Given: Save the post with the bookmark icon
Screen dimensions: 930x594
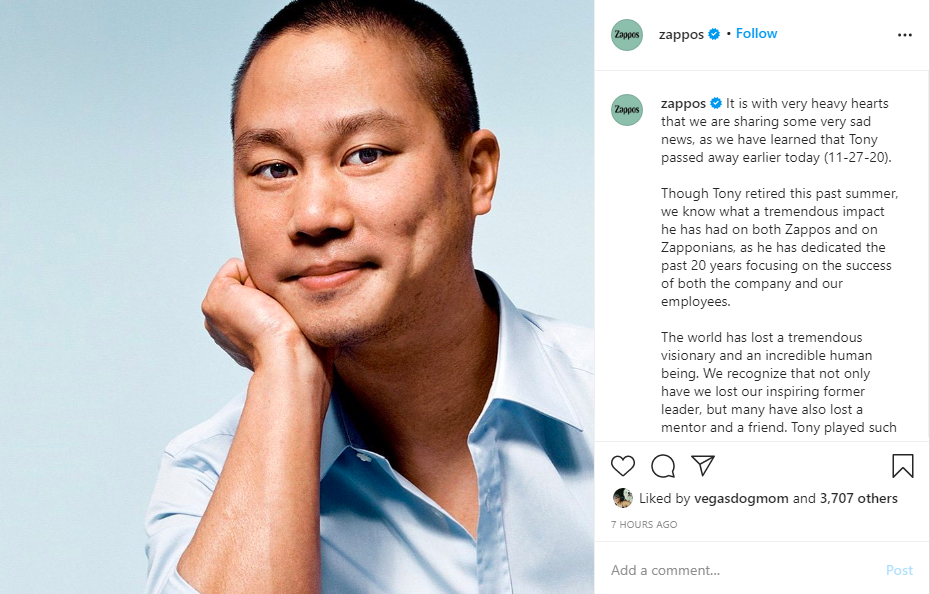Looking at the screenshot, I should 903,466.
